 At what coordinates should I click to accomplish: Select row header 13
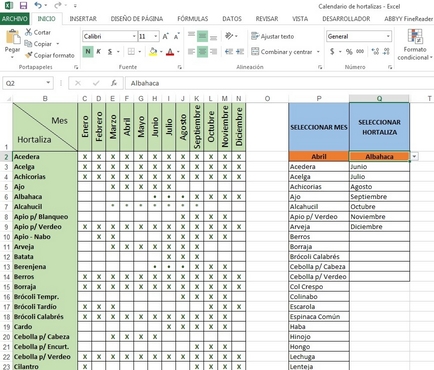pos(6,267)
